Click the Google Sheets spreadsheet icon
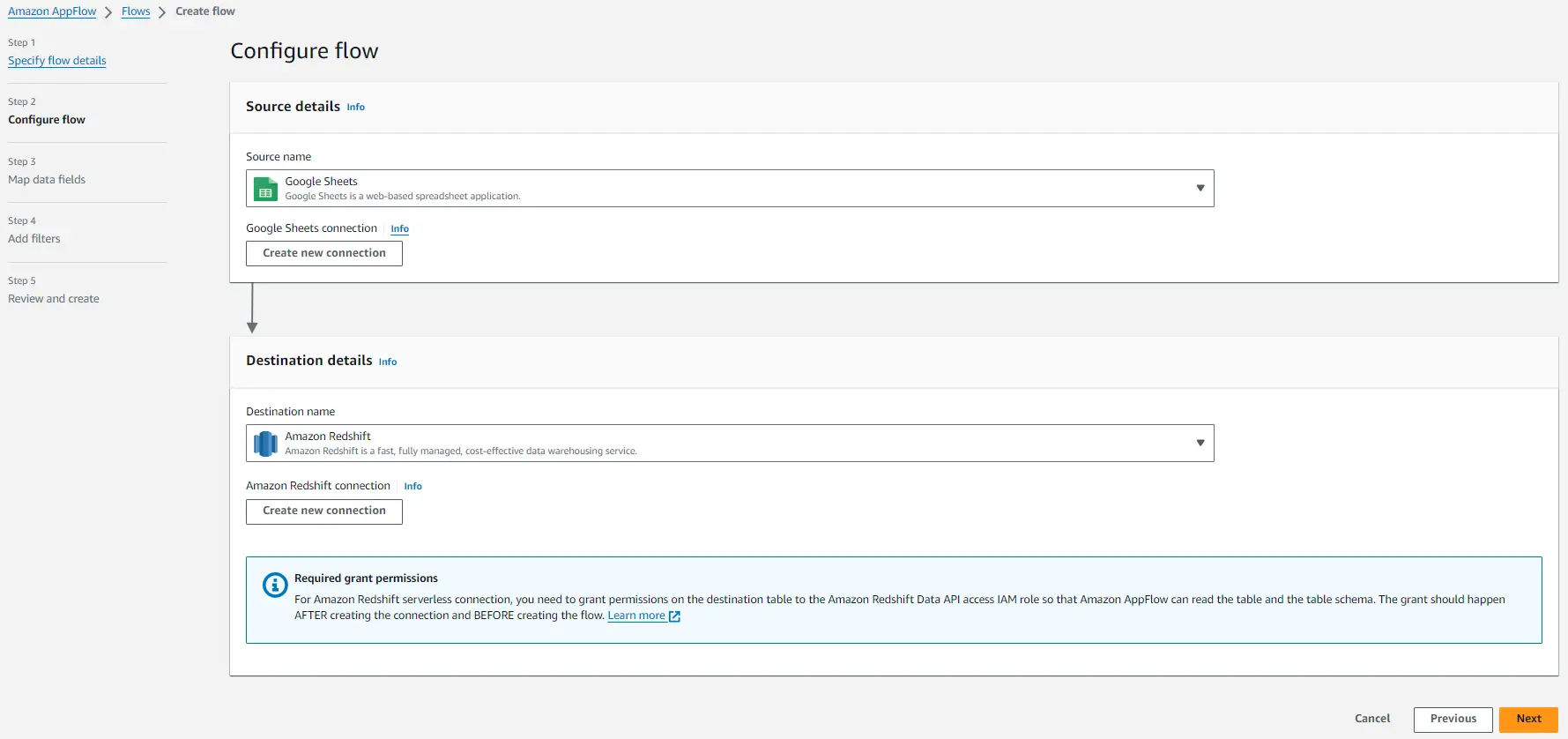 (265, 189)
